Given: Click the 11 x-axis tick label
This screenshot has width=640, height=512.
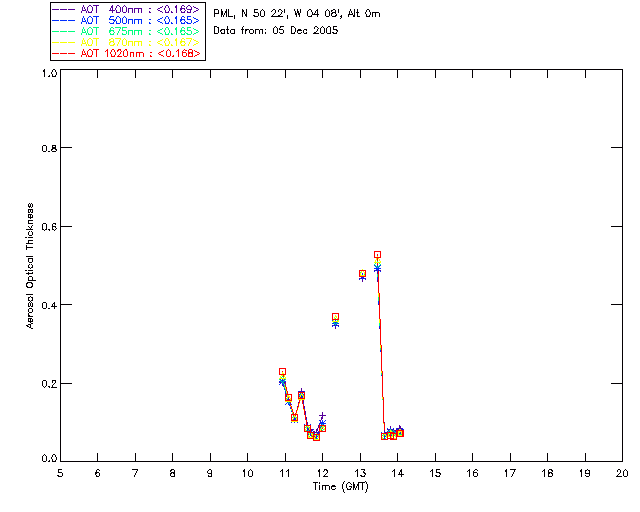Looking at the screenshot, I should 285,473.
